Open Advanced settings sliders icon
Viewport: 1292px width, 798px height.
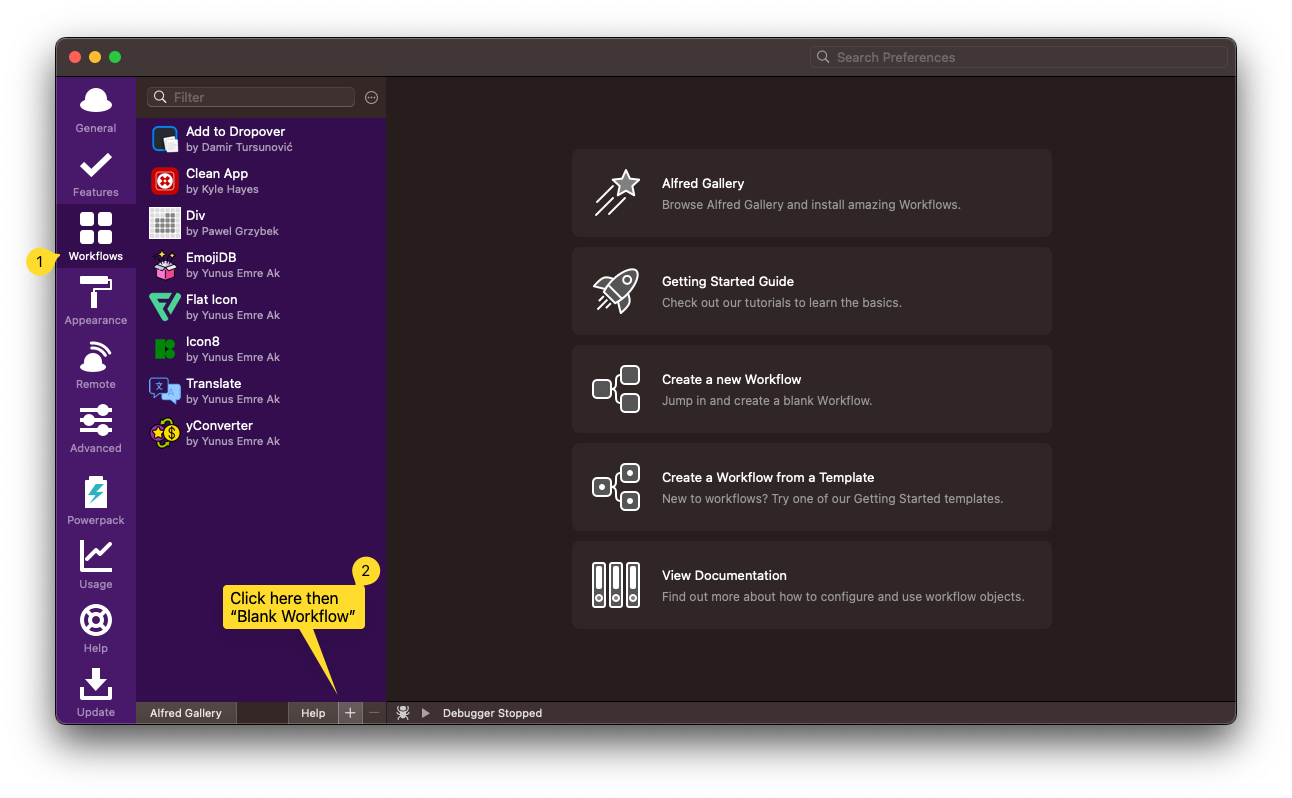point(96,428)
